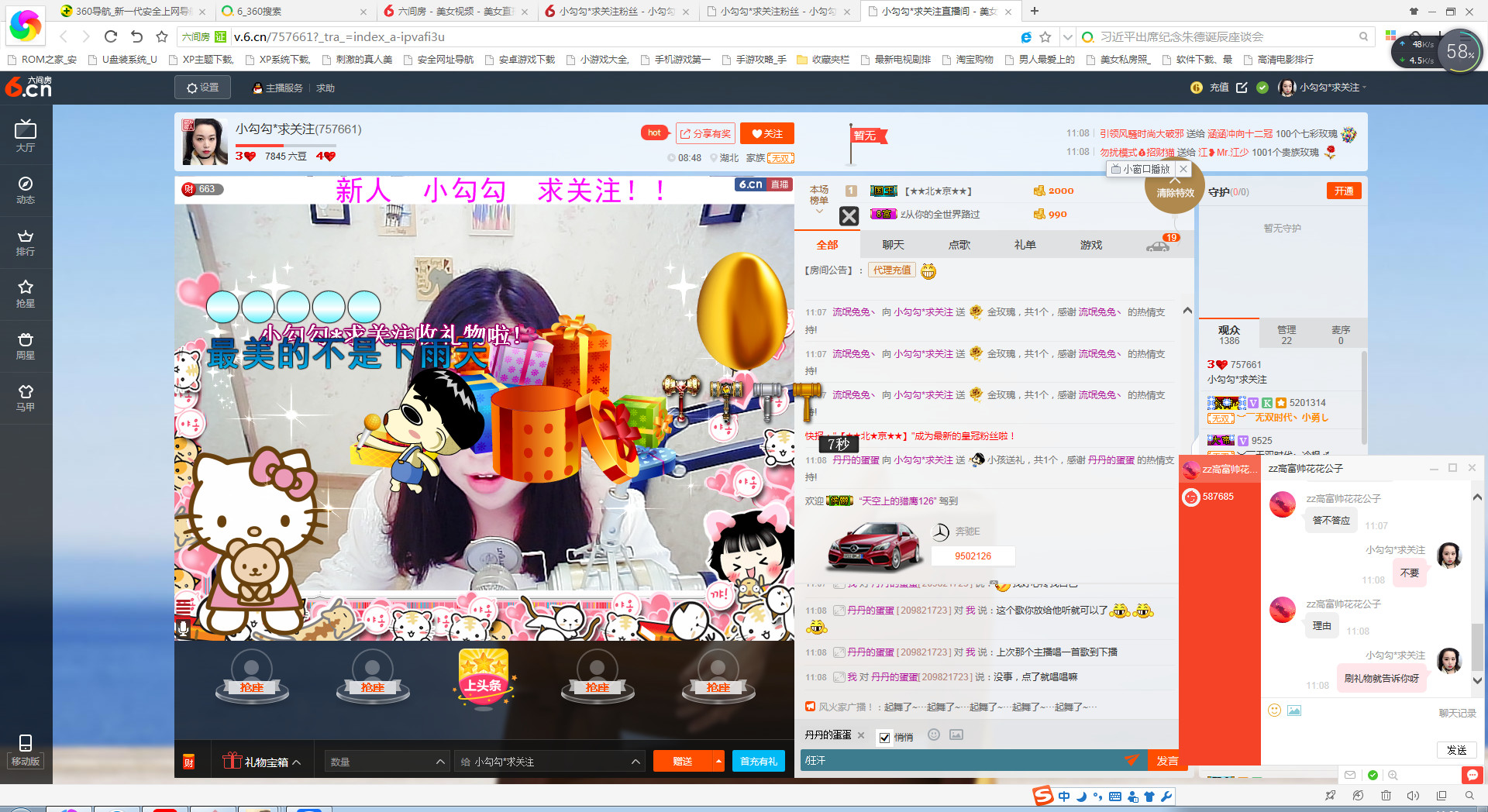Switch to the 管理 22 tab
The image size is (1488, 812).
pos(1286,335)
